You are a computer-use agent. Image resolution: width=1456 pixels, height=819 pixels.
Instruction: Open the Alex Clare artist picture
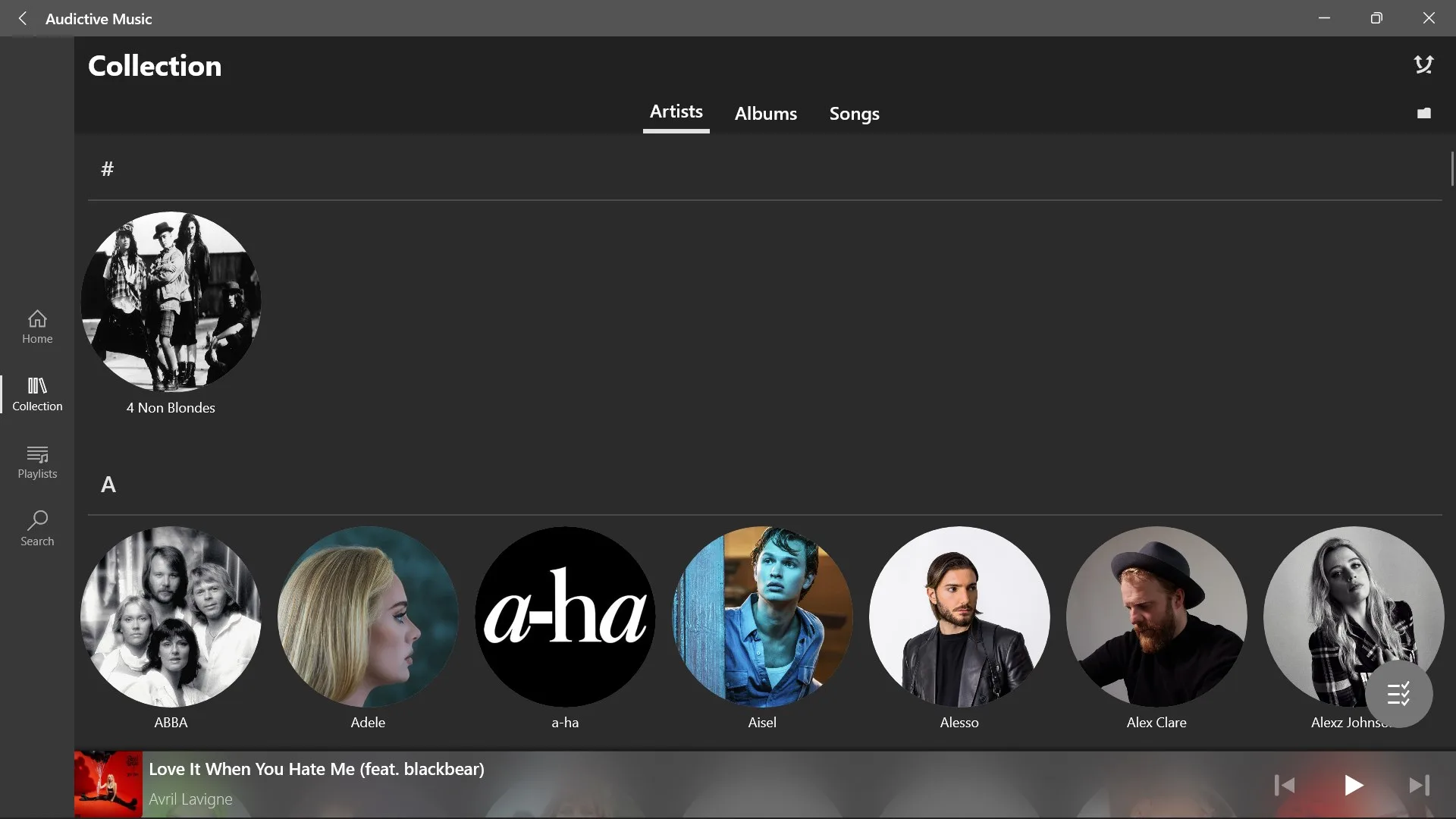[1156, 617]
